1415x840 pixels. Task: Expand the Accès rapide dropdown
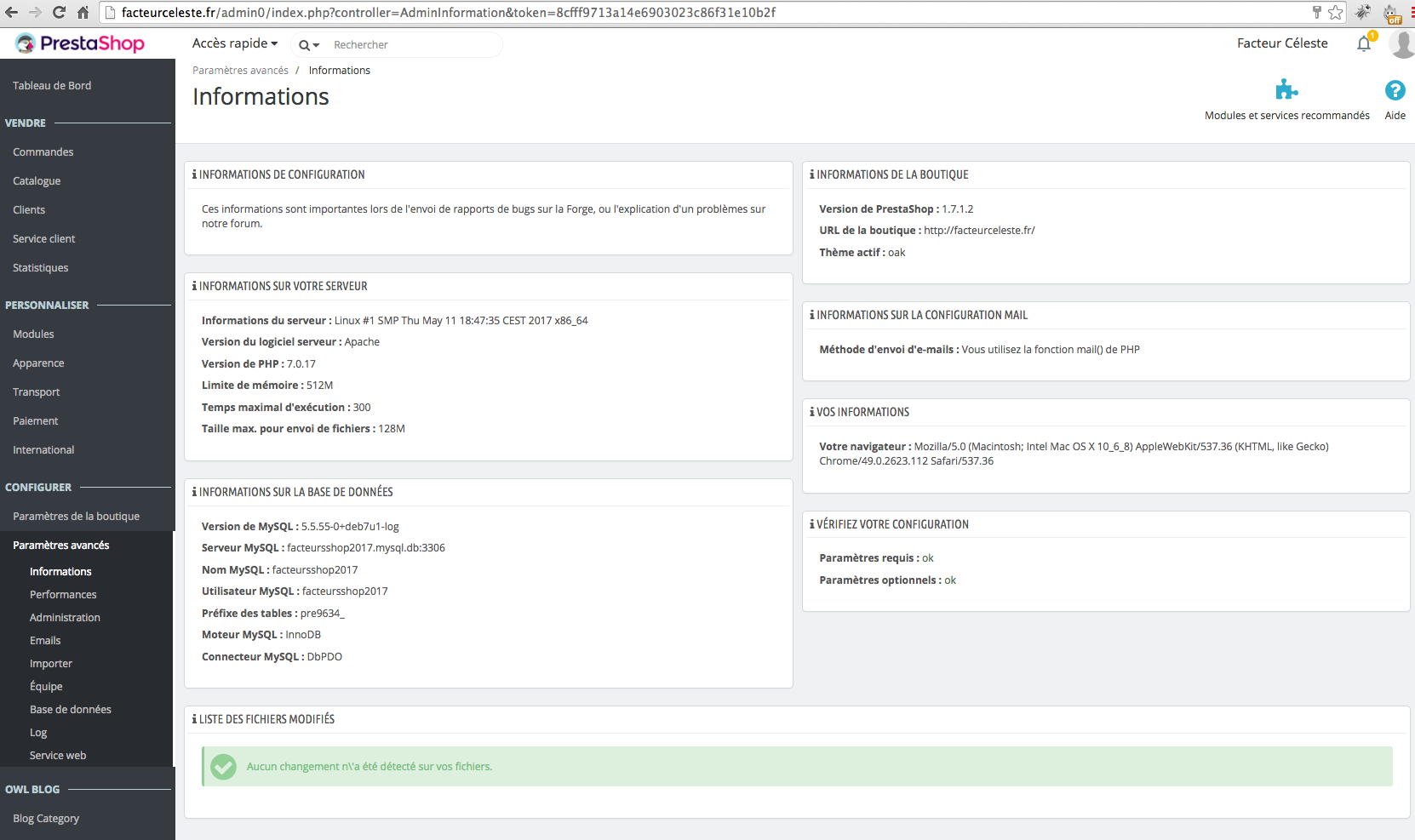coord(235,43)
